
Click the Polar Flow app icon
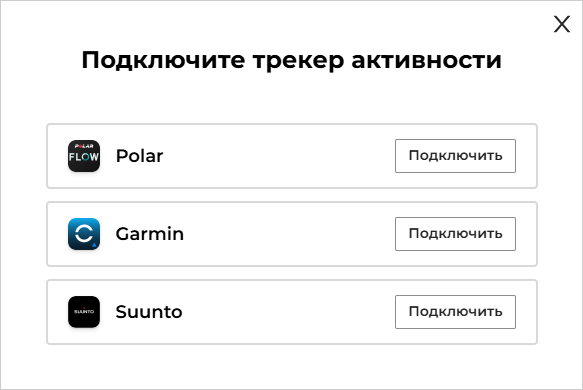pyautogui.click(x=84, y=156)
